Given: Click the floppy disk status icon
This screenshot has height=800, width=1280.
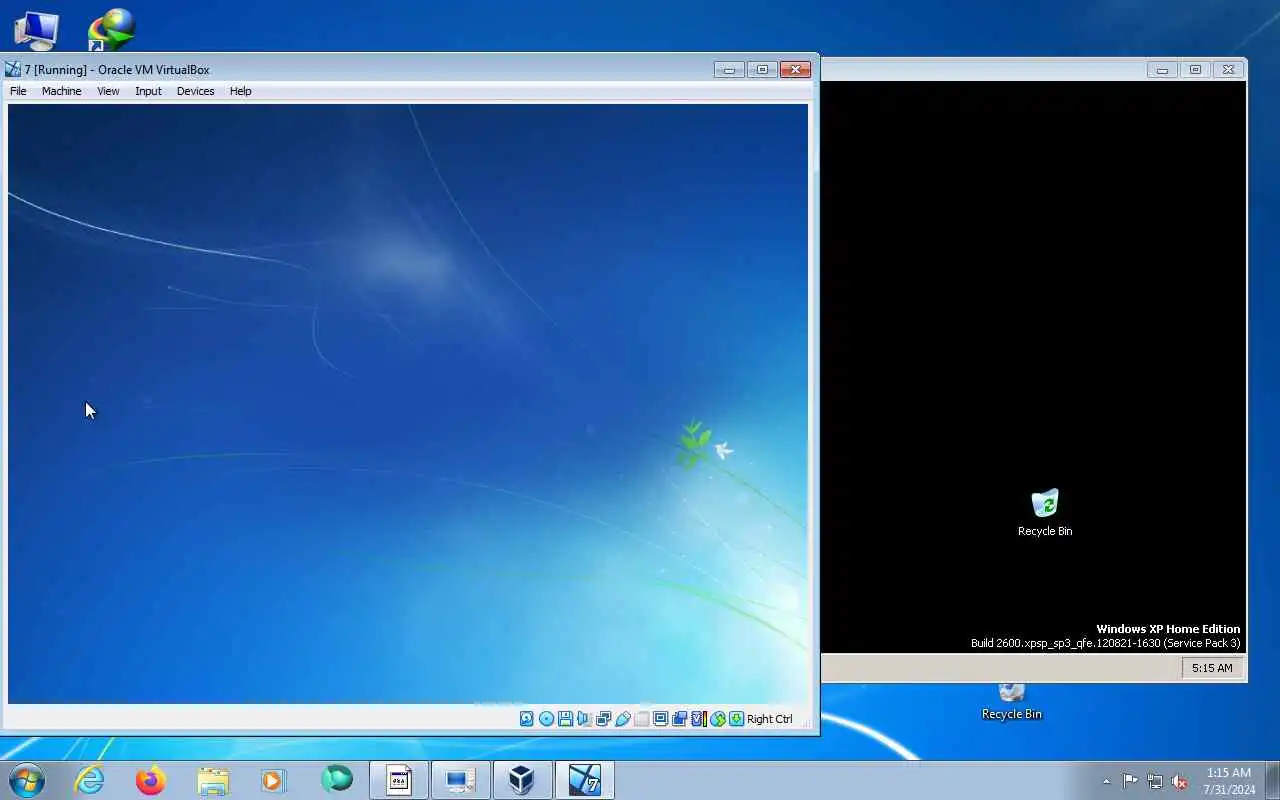Looking at the screenshot, I should click(565, 719).
